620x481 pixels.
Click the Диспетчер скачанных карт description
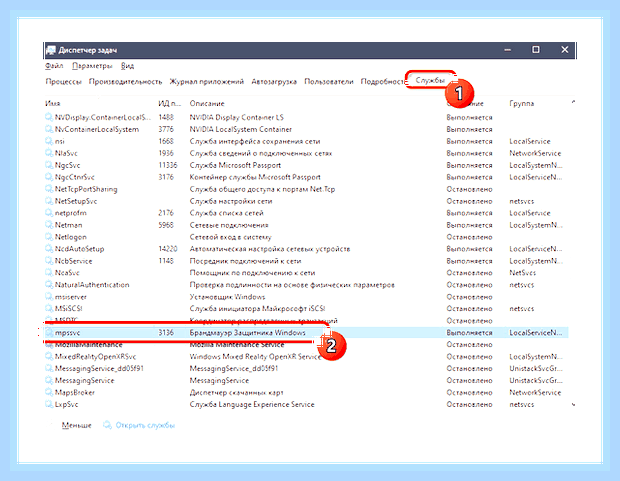[236, 392]
